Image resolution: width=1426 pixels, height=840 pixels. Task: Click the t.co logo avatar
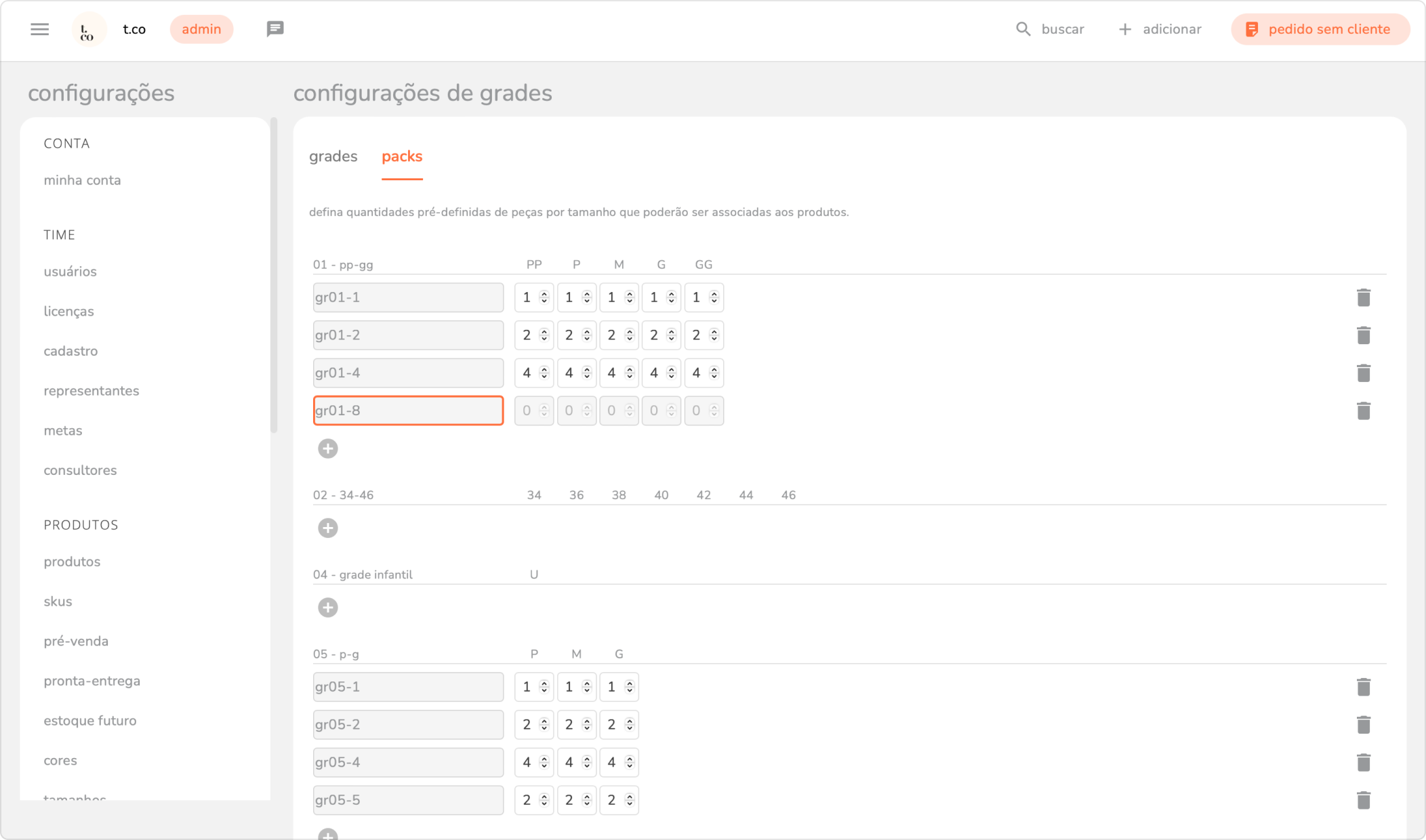click(x=88, y=29)
